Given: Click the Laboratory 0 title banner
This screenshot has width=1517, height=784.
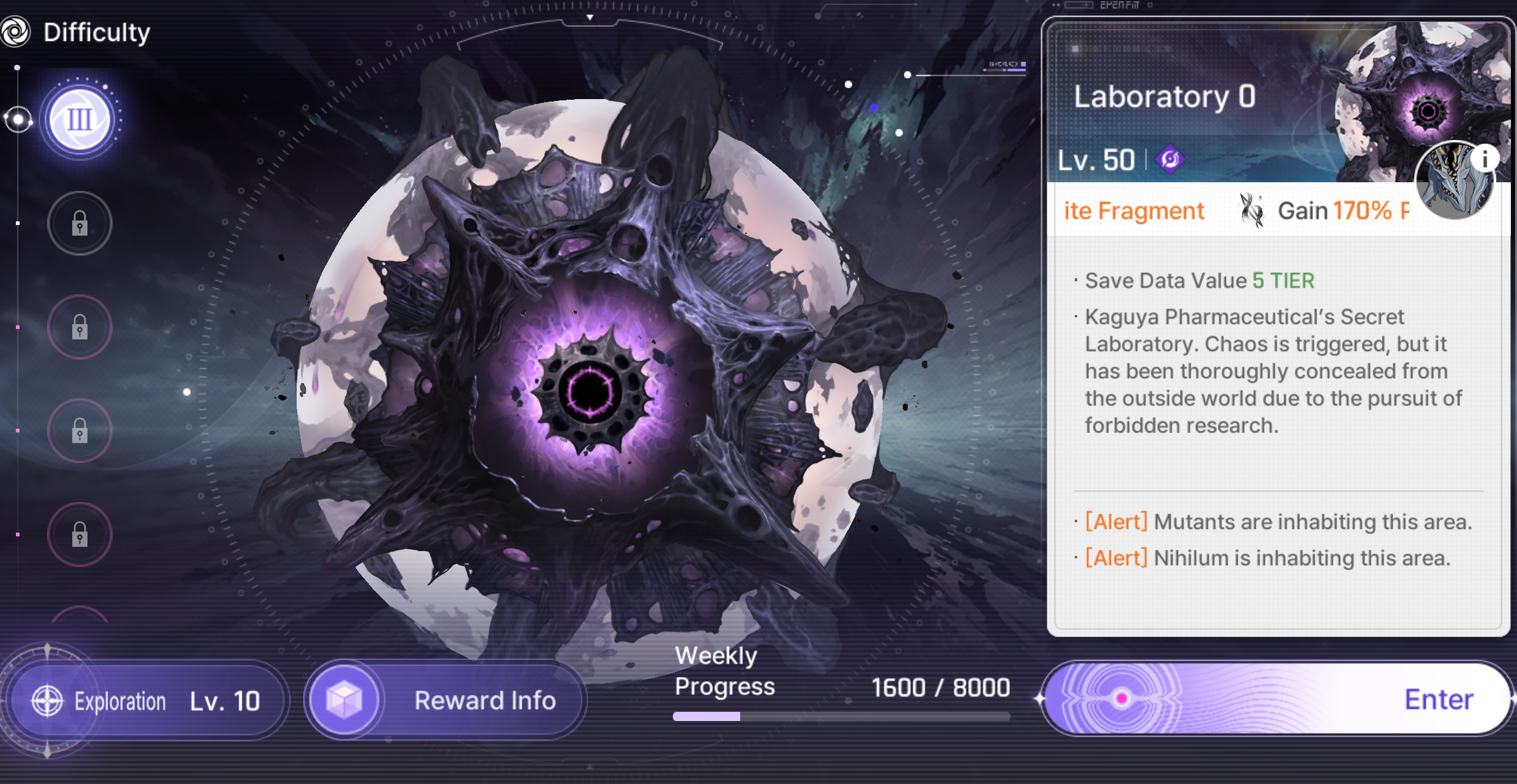Looking at the screenshot, I should 1165,97.
